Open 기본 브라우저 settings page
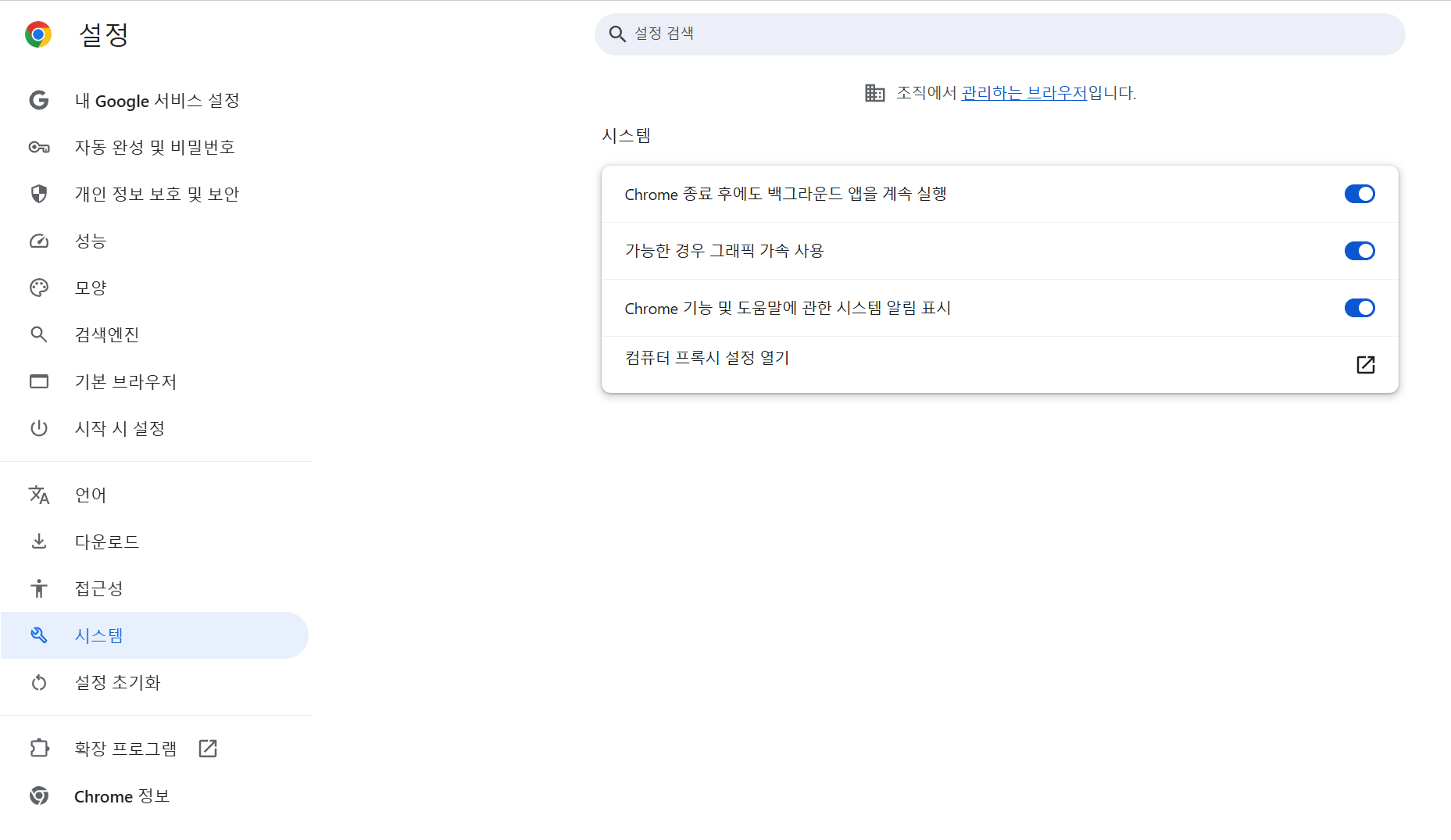The height and width of the screenshot is (840, 1451). tap(155, 381)
